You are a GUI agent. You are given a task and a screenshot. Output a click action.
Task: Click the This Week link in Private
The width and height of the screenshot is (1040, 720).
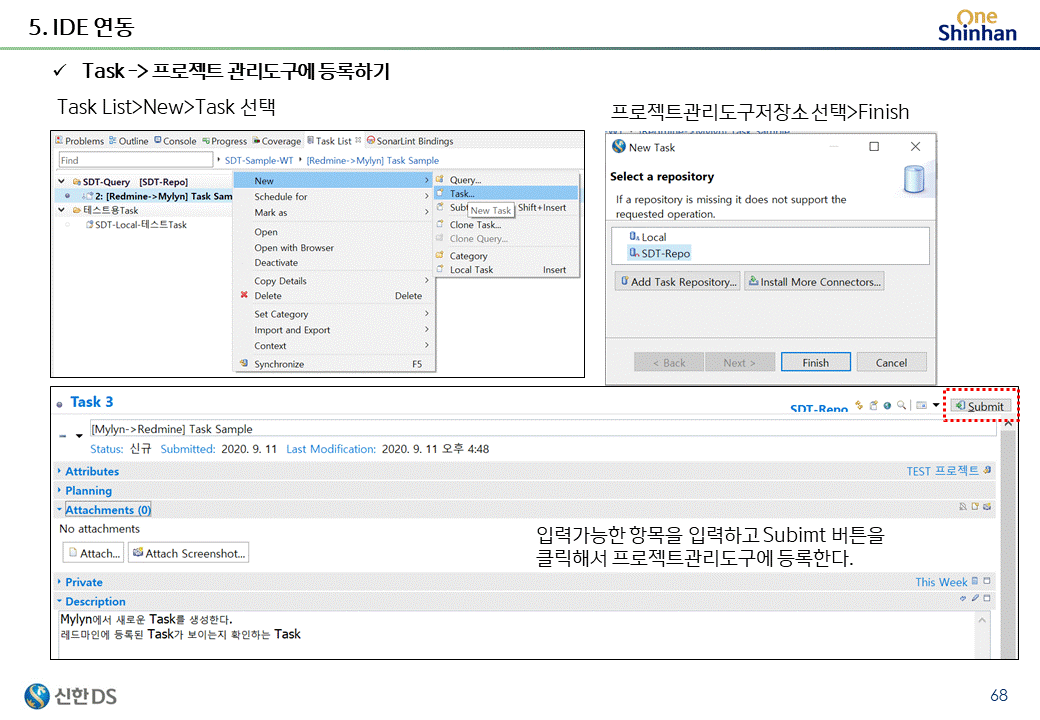941,582
